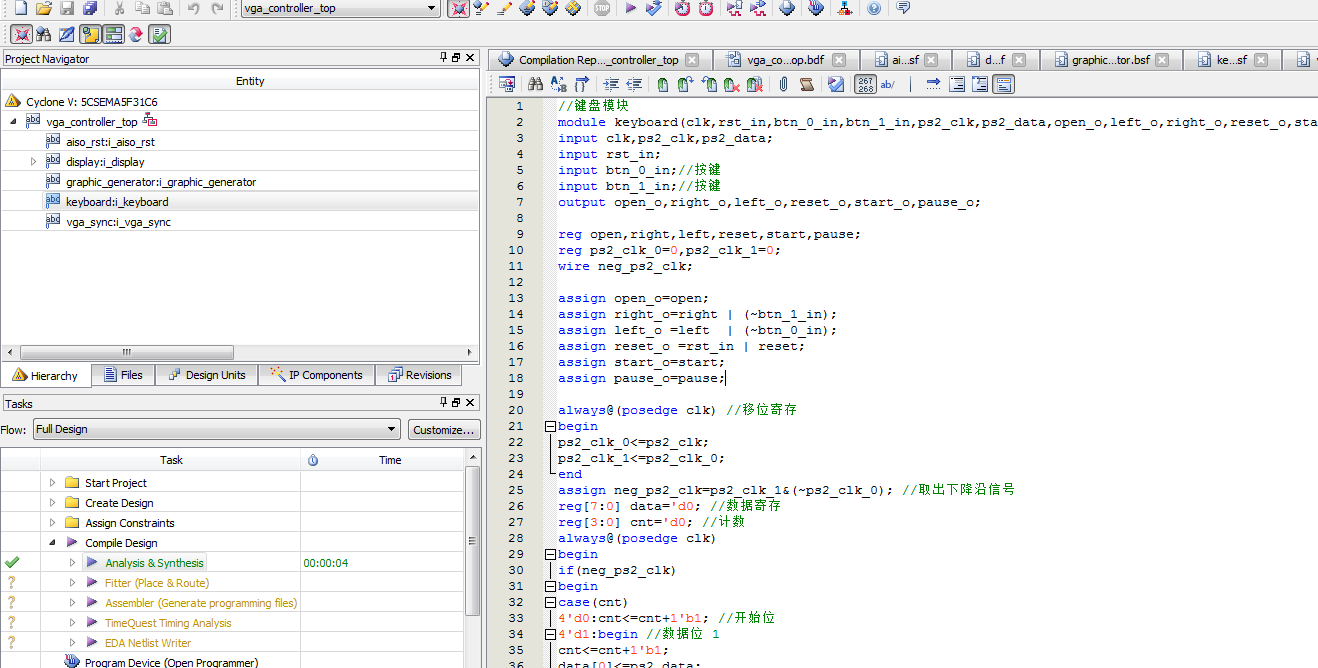The width and height of the screenshot is (1318, 668).
Task: Click the Find binoculars icon in editor toolbar
Action: click(x=536, y=84)
